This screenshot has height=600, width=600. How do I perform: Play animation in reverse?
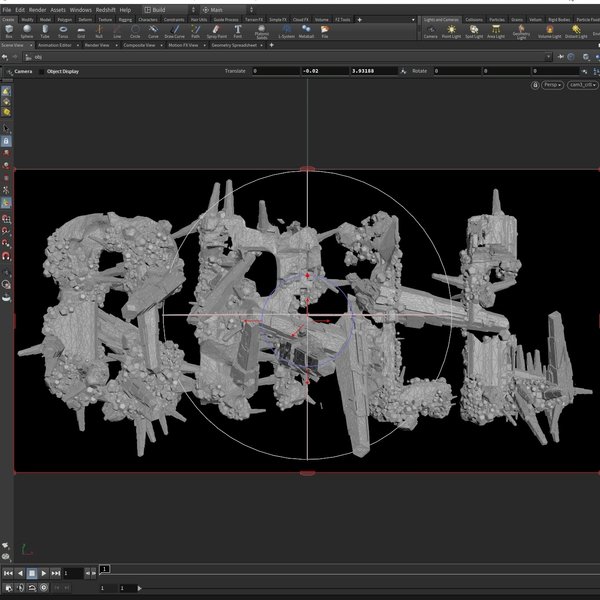coord(20,573)
